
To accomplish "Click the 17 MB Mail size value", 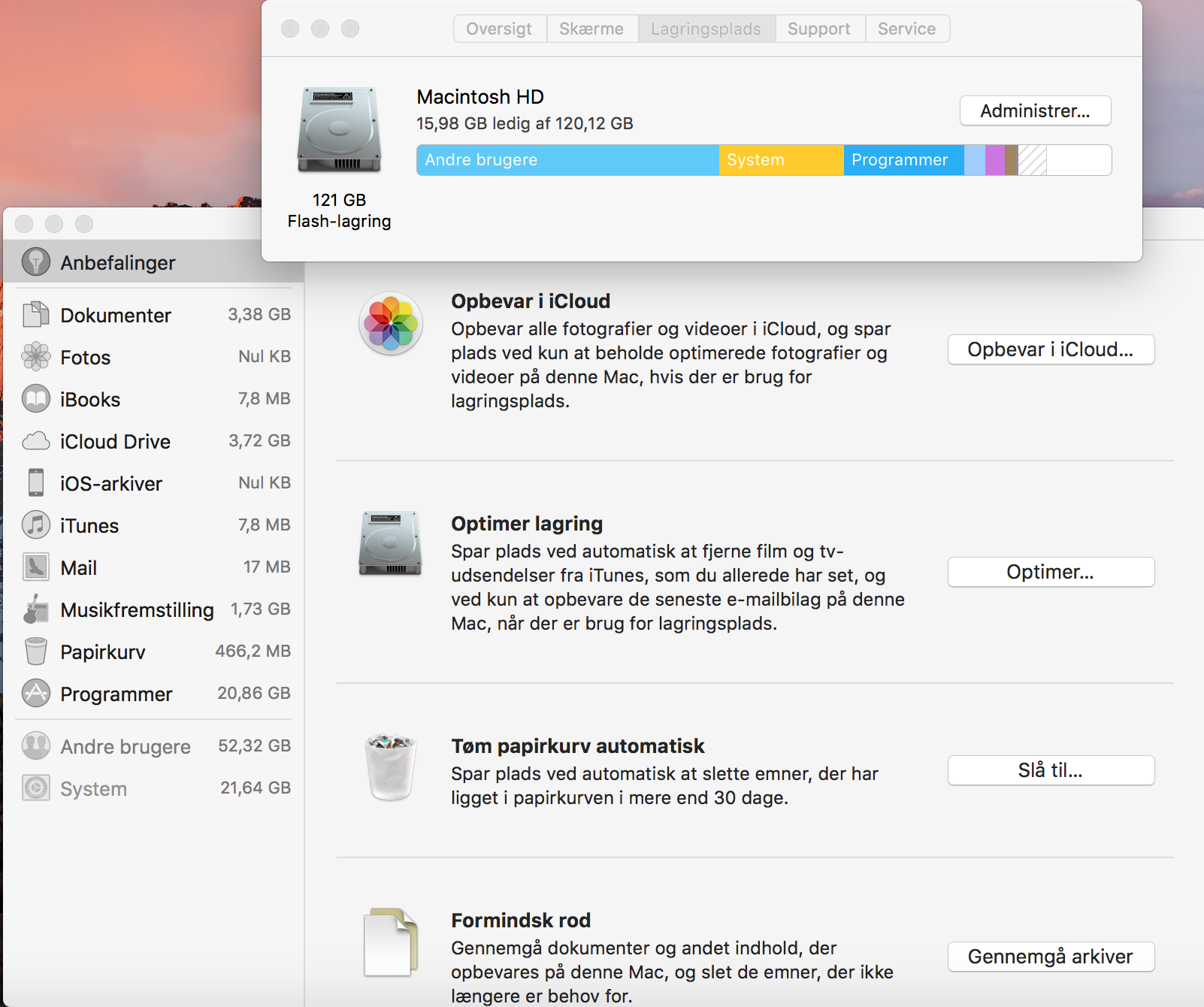I will click(267, 567).
